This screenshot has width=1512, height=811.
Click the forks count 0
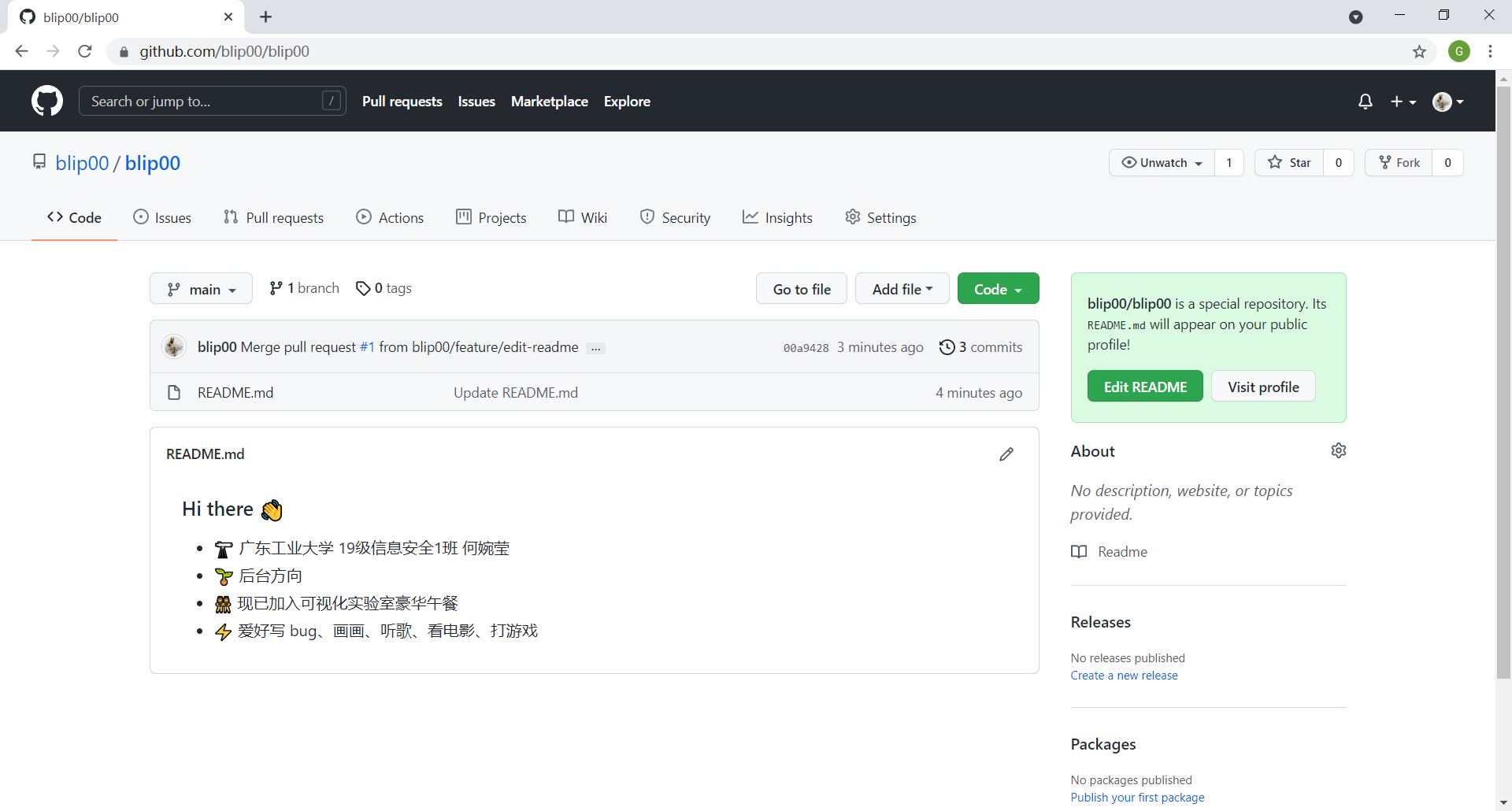click(1447, 163)
